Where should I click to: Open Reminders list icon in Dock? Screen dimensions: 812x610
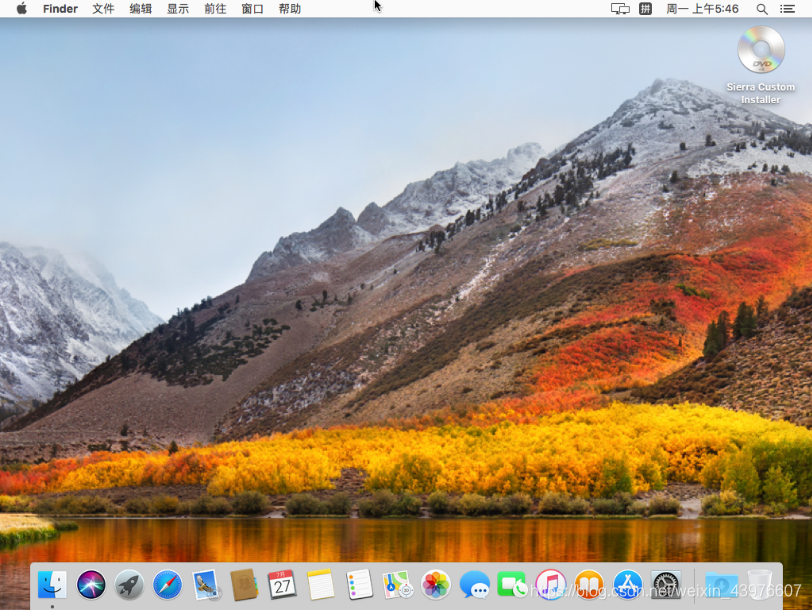(359, 585)
